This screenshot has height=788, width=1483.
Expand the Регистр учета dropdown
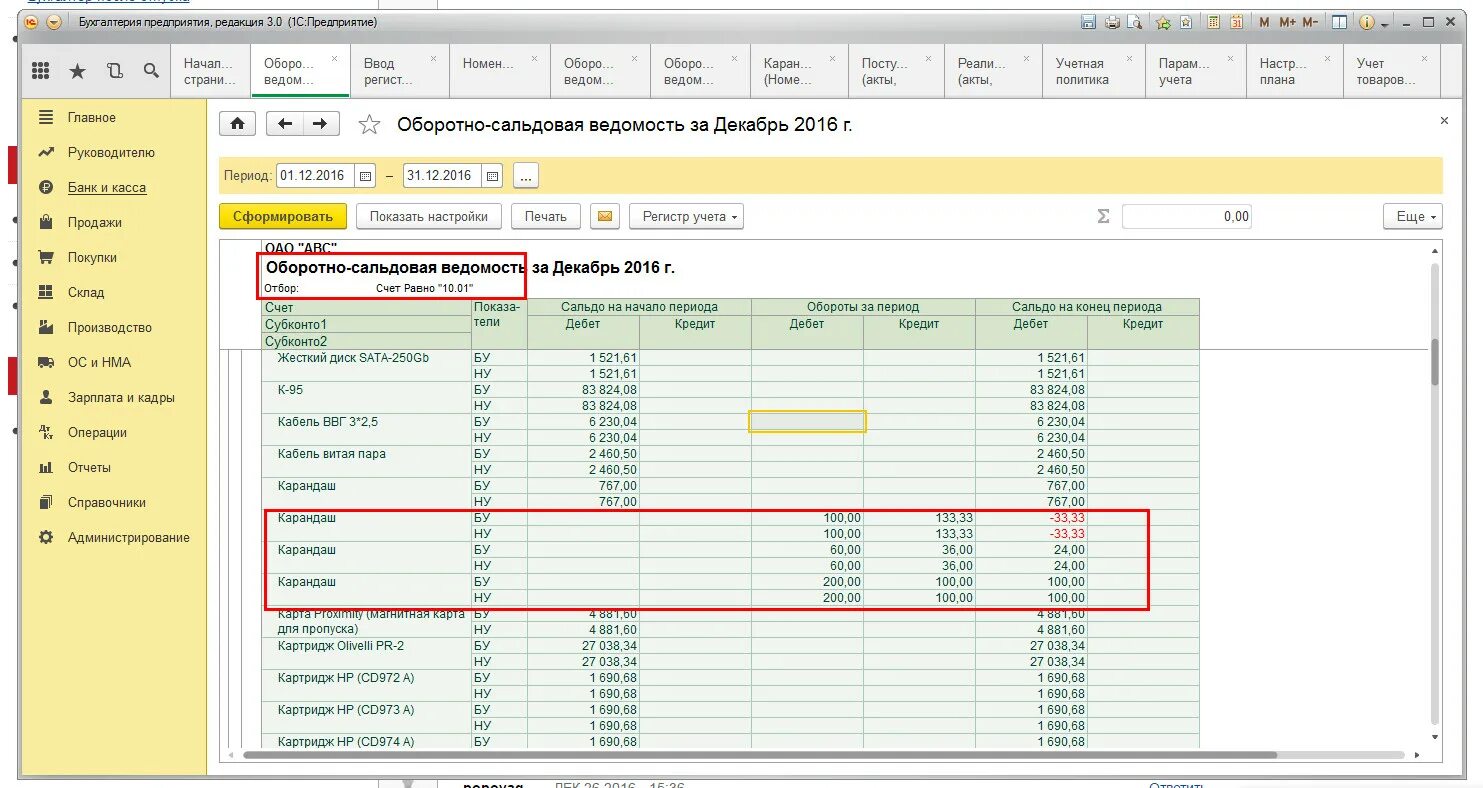click(686, 216)
